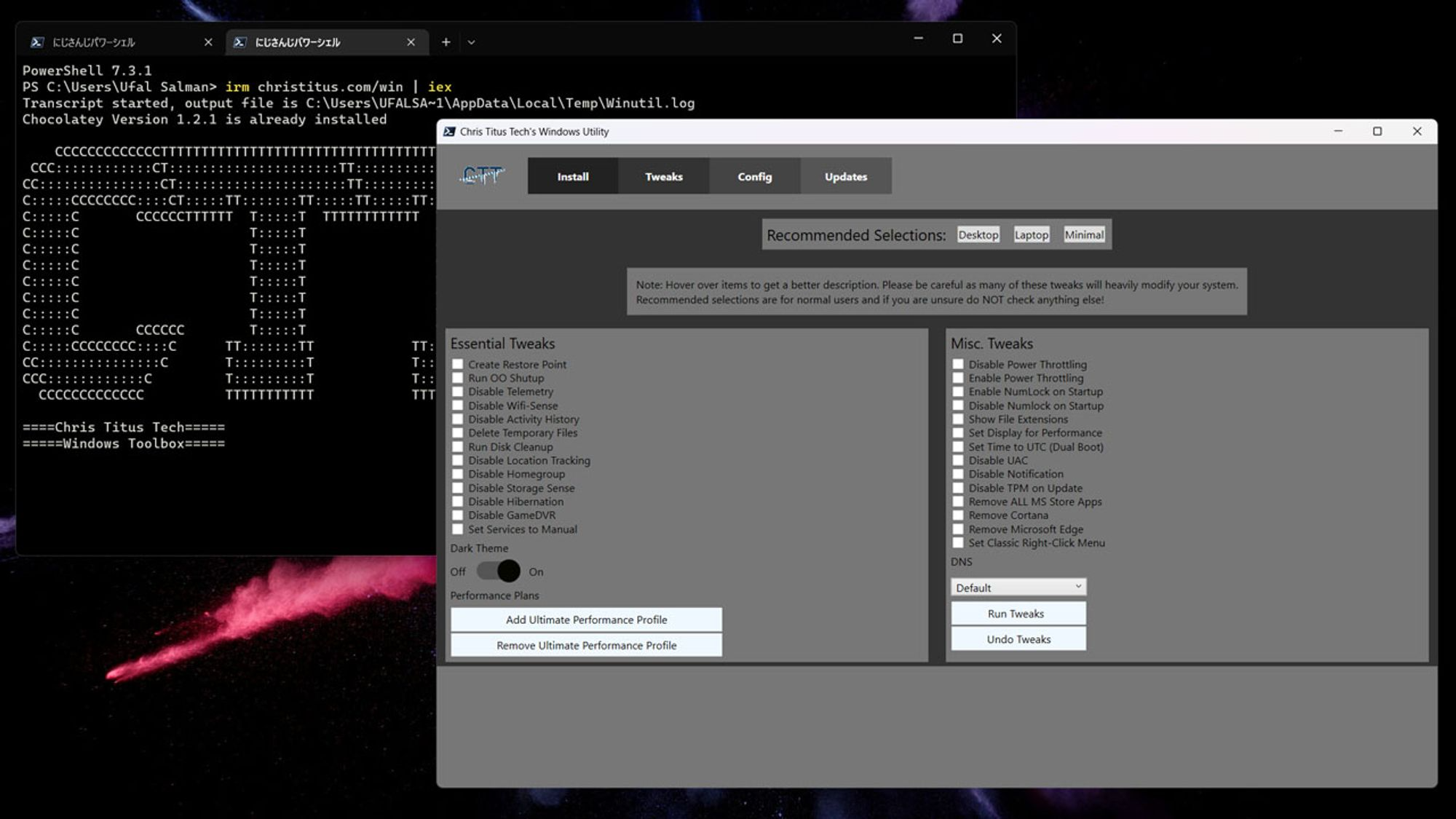Screen dimensions: 1456x819
Task: Switch to the Tweaks tab
Action: tap(664, 176)
